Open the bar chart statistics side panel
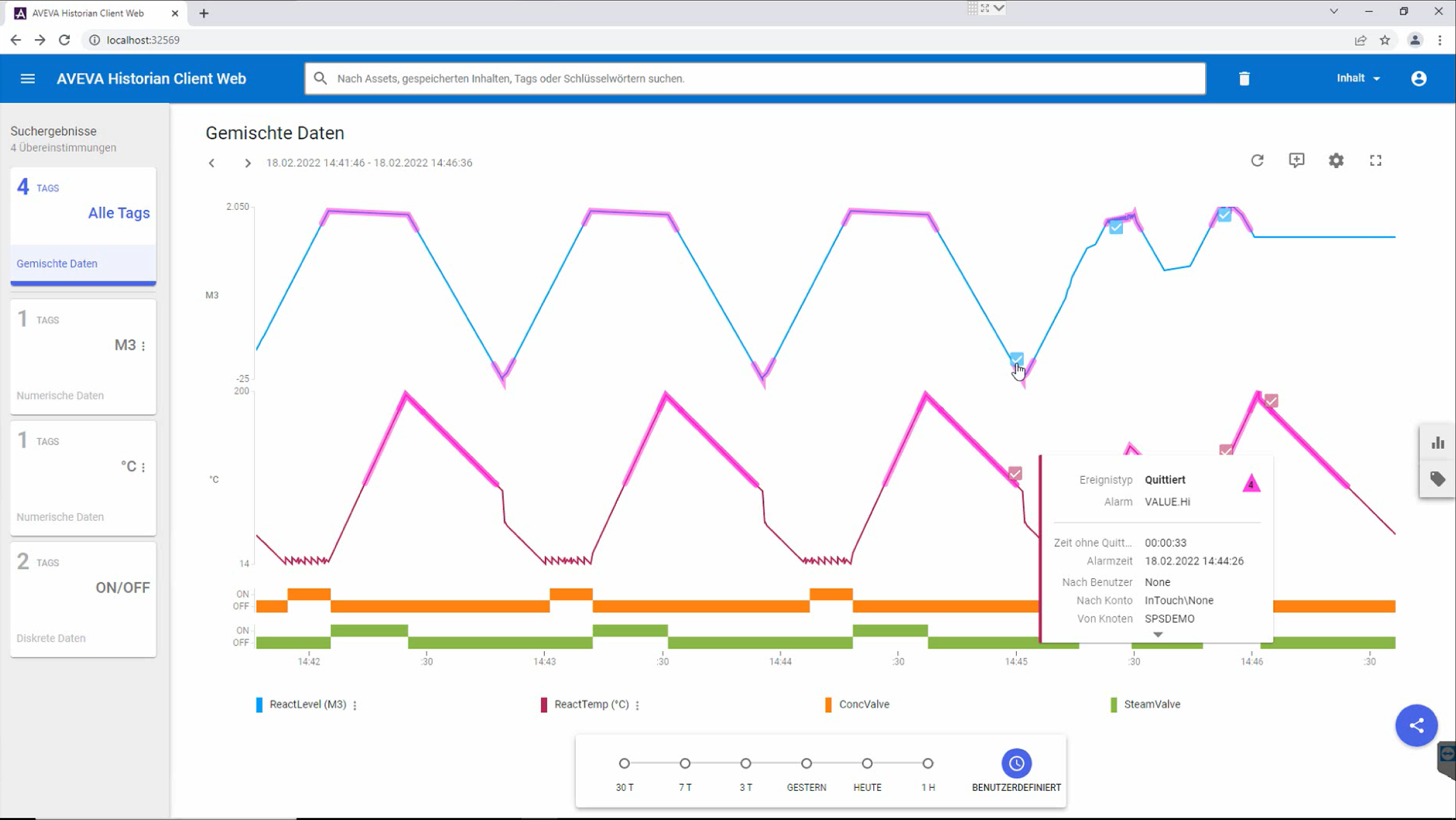The width and height of the screenshot is (1456, 820). pyautogui.click(x=1438, y=443)
